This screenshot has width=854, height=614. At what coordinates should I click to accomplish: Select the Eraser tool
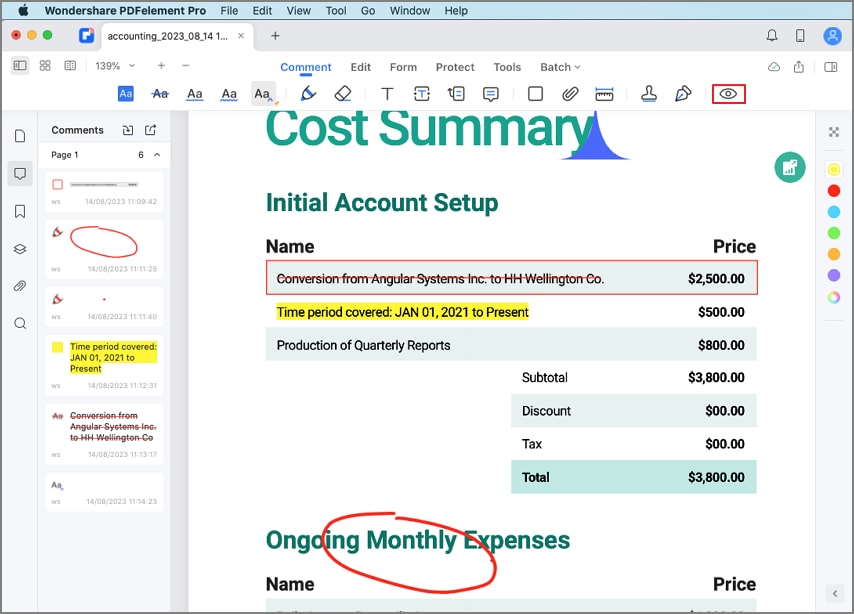pyautogui.click(x=343, y=94)
